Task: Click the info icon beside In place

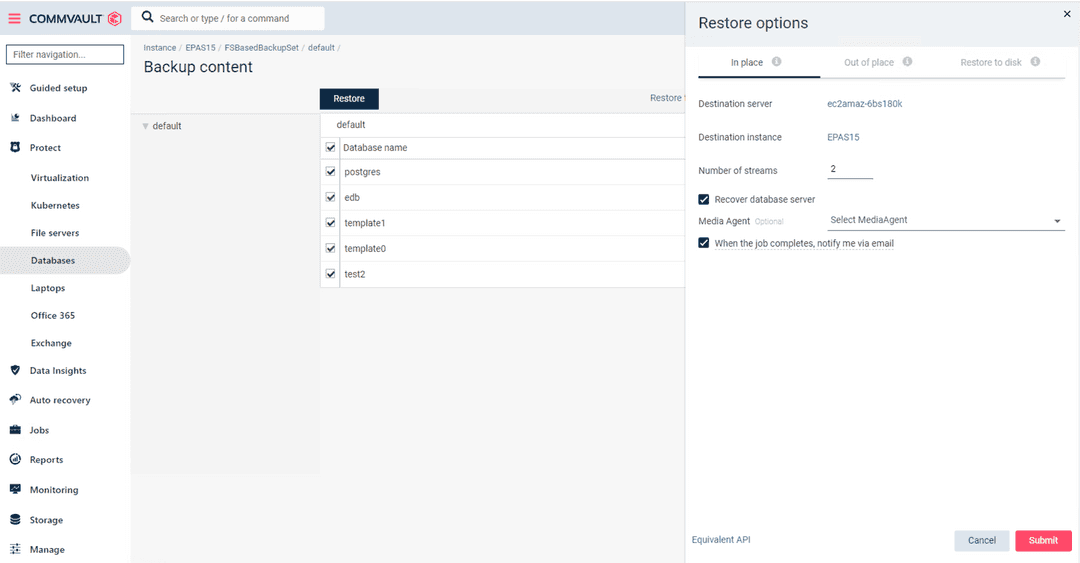Action: [777, 62]
